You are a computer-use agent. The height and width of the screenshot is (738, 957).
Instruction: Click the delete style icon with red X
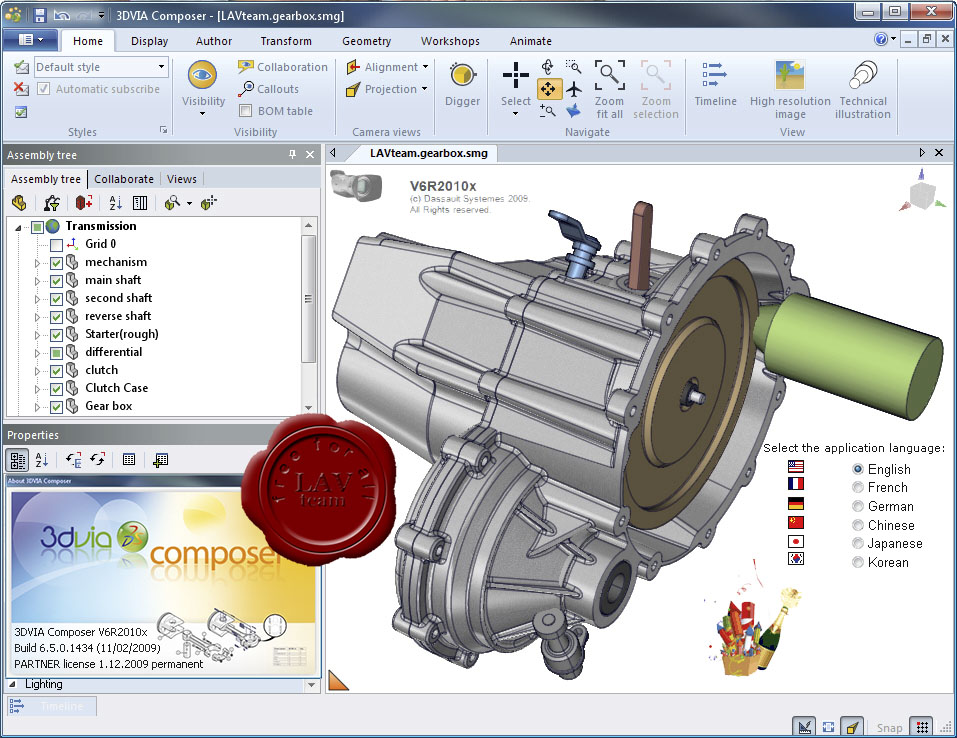[x=21, y=89]
